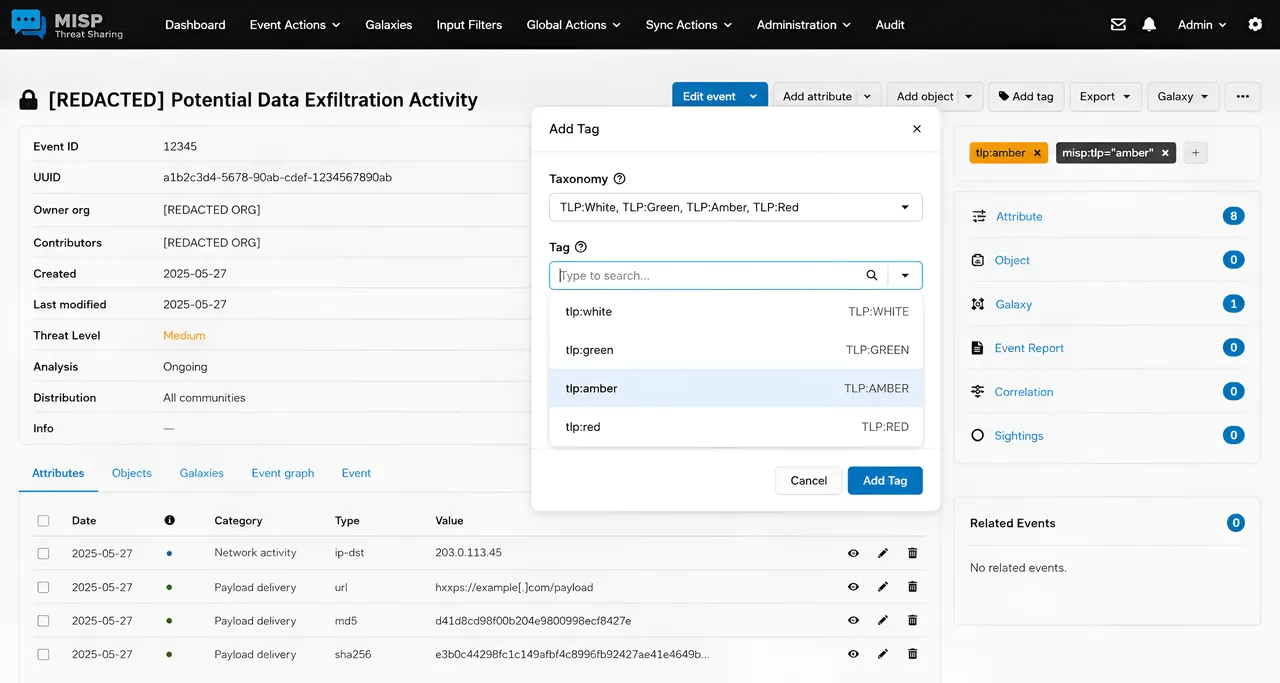Click Cancel in the Add Tag dialog
This screenshot has width=1280, height=683.
808,481
